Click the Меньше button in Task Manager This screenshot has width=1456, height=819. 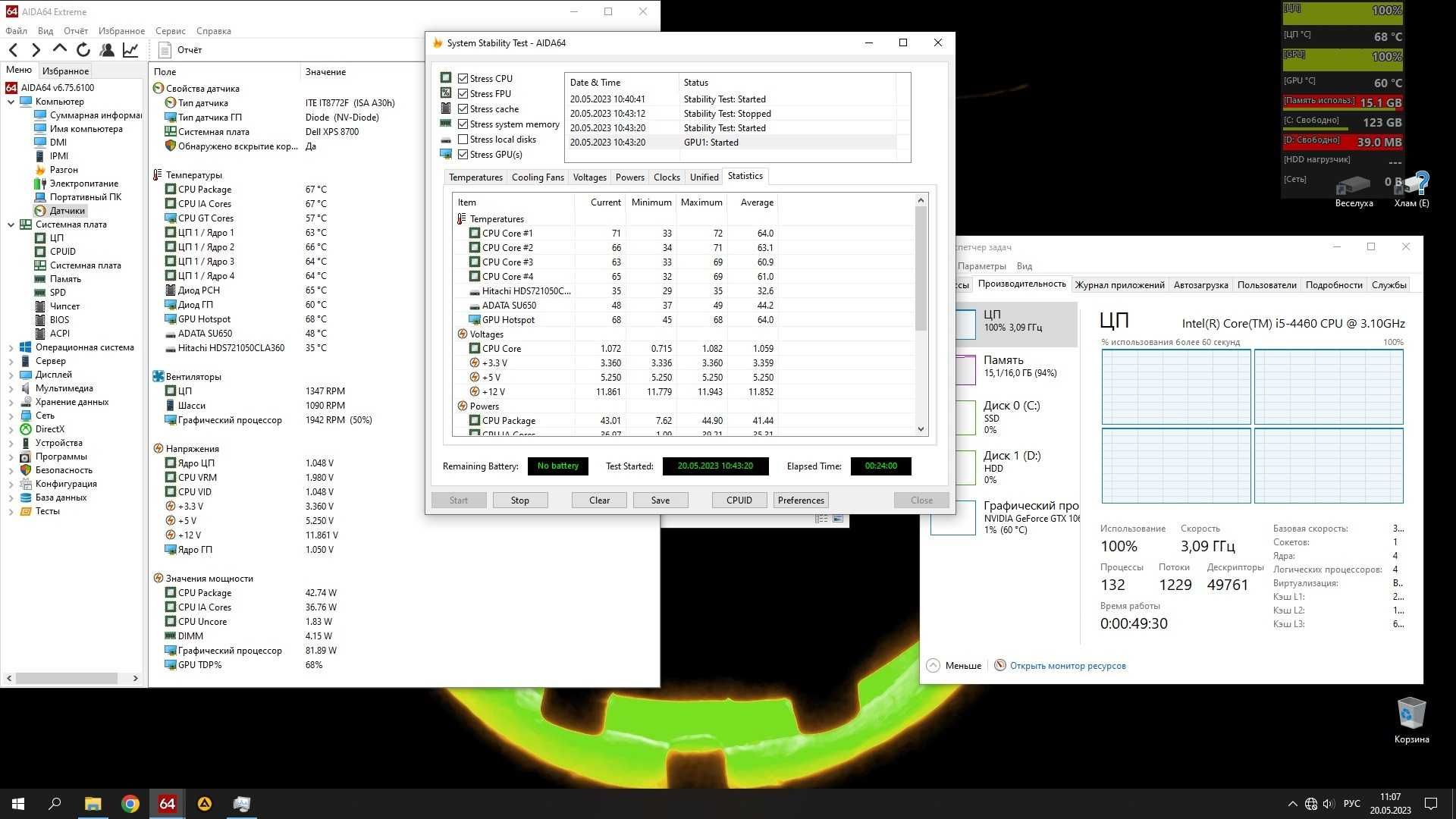[x=954, y=666]
